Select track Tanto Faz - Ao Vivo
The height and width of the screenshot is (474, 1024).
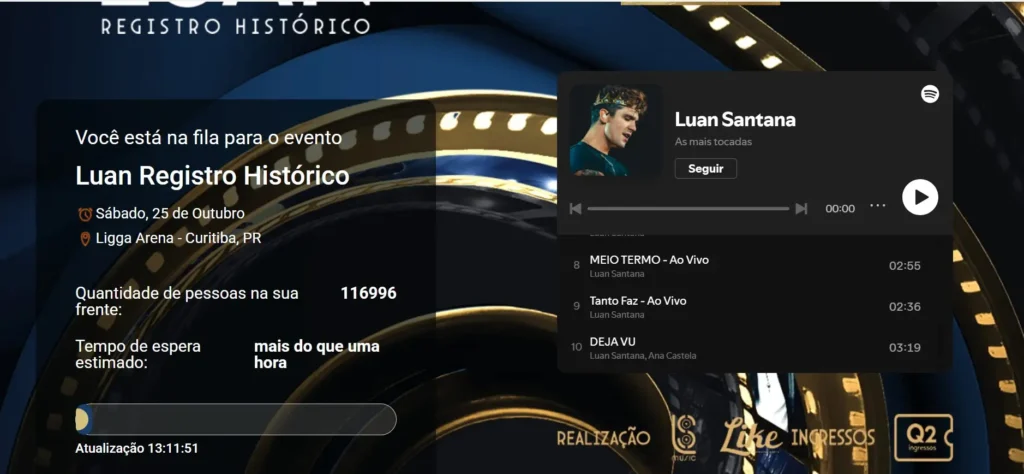coord(748,307)
